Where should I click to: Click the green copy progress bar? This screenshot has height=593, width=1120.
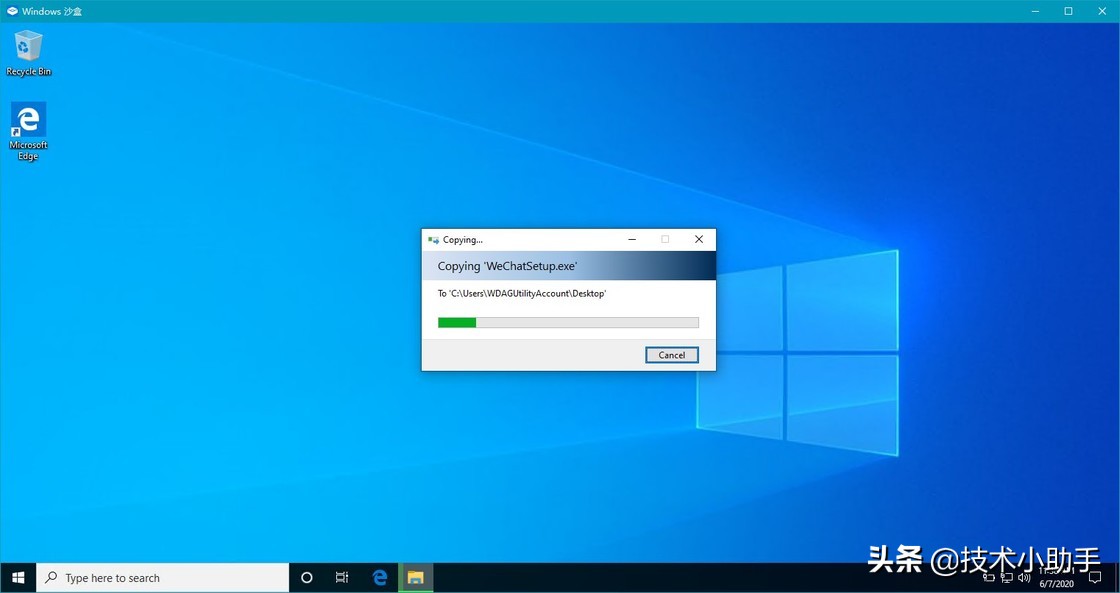(x=457, y=322)
